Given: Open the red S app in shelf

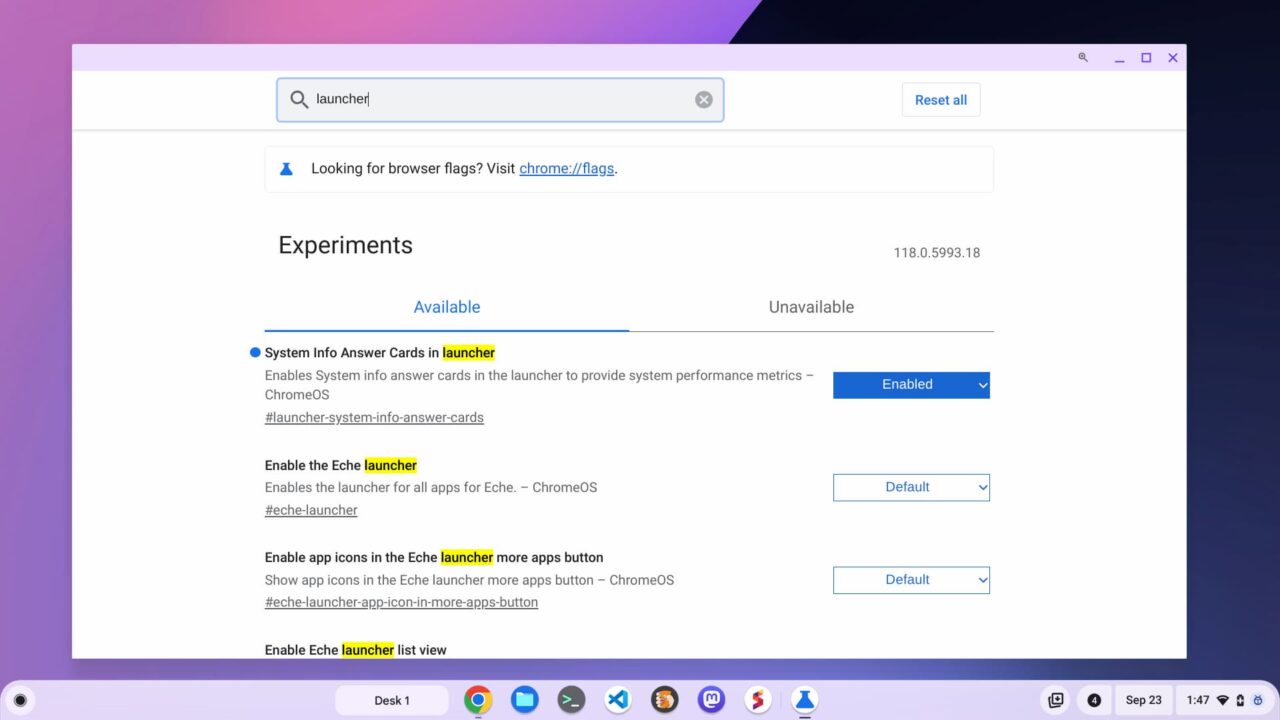Looking at the screenshot, I should click(x=758, y=700).
